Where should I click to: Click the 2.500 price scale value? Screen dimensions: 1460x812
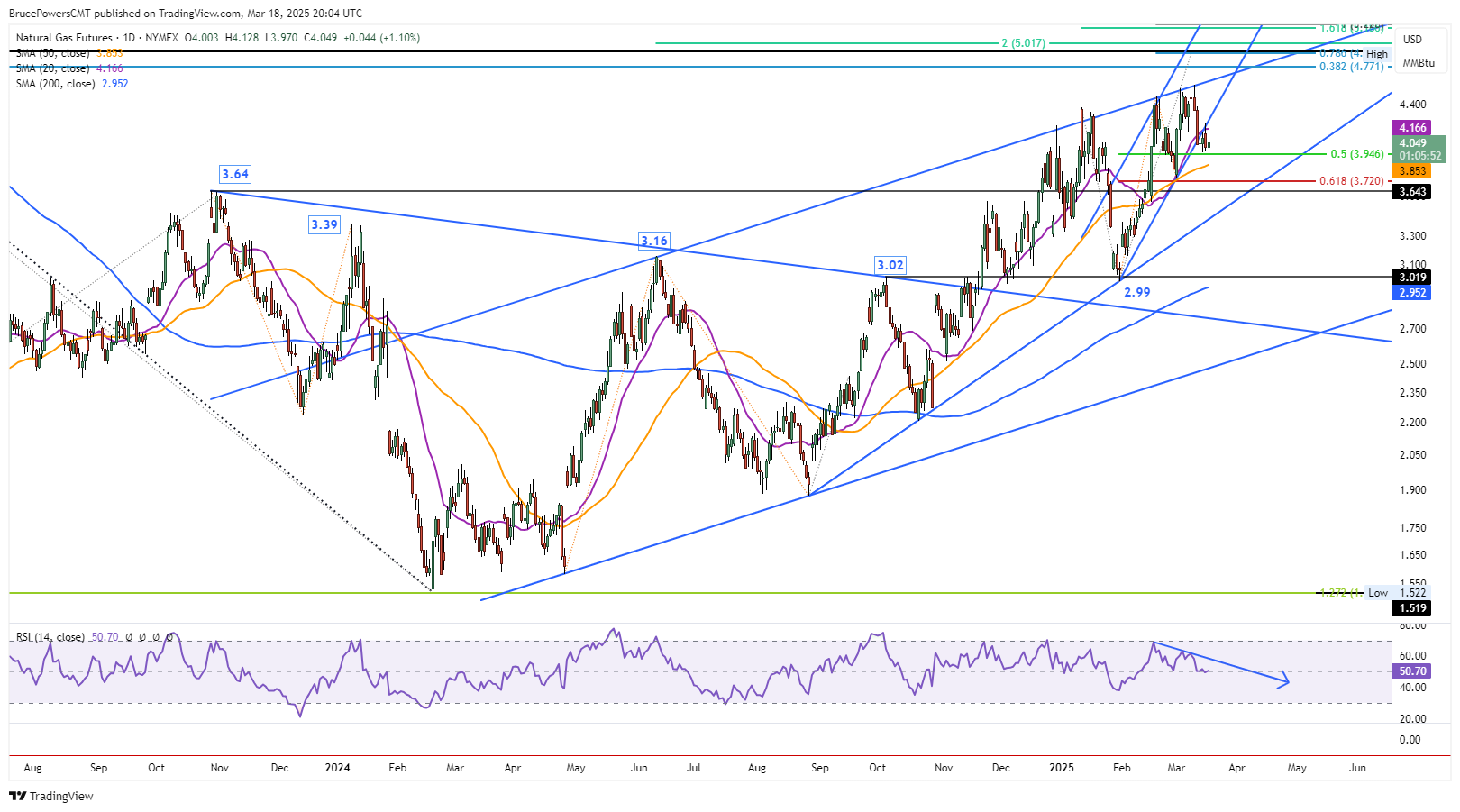click(1412, 364)
